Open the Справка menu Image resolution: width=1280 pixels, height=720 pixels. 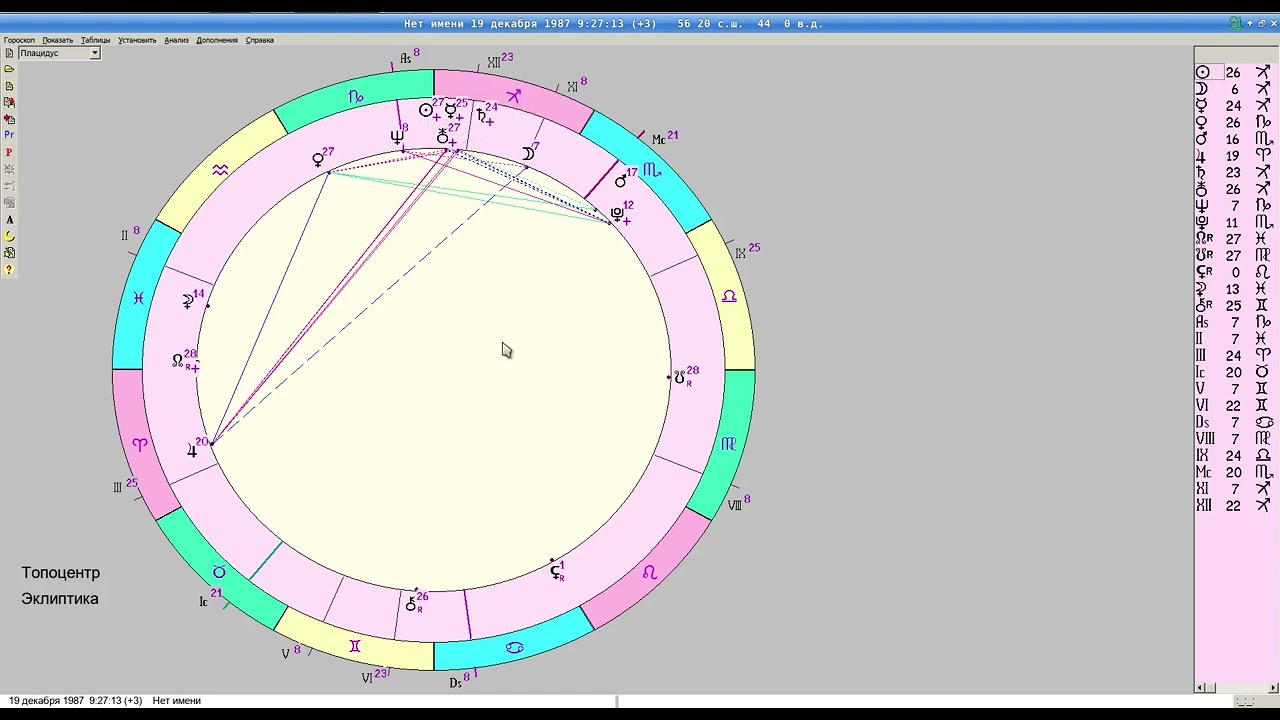click(260, 40)
